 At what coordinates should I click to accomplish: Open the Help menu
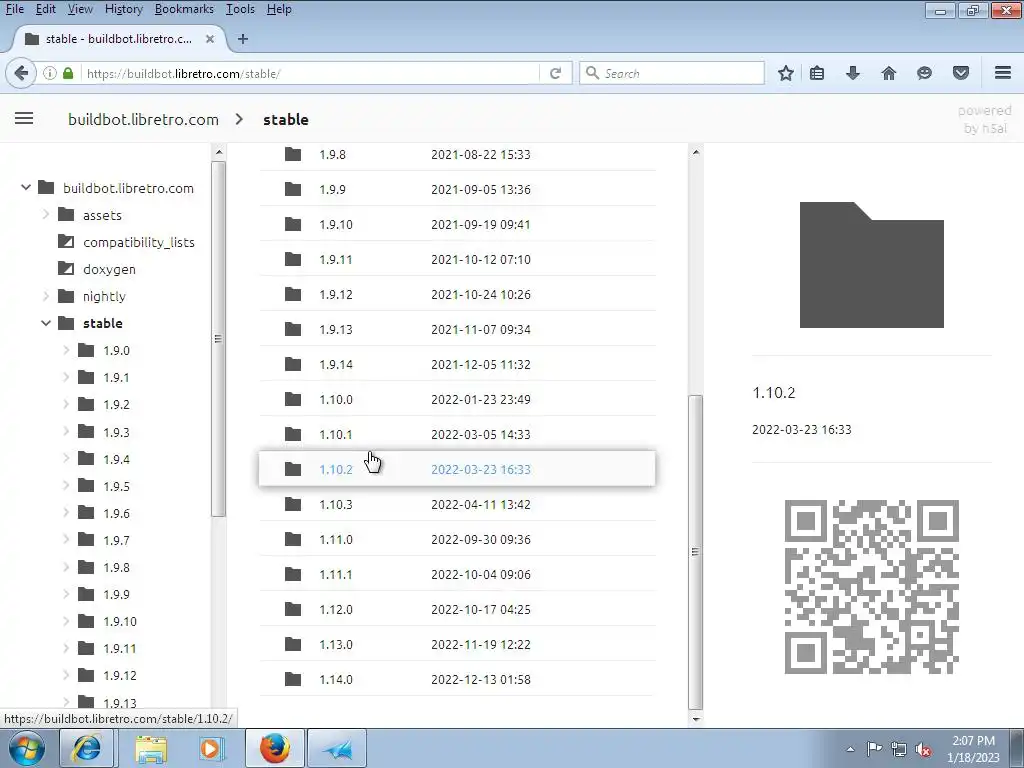pos(279,9)
